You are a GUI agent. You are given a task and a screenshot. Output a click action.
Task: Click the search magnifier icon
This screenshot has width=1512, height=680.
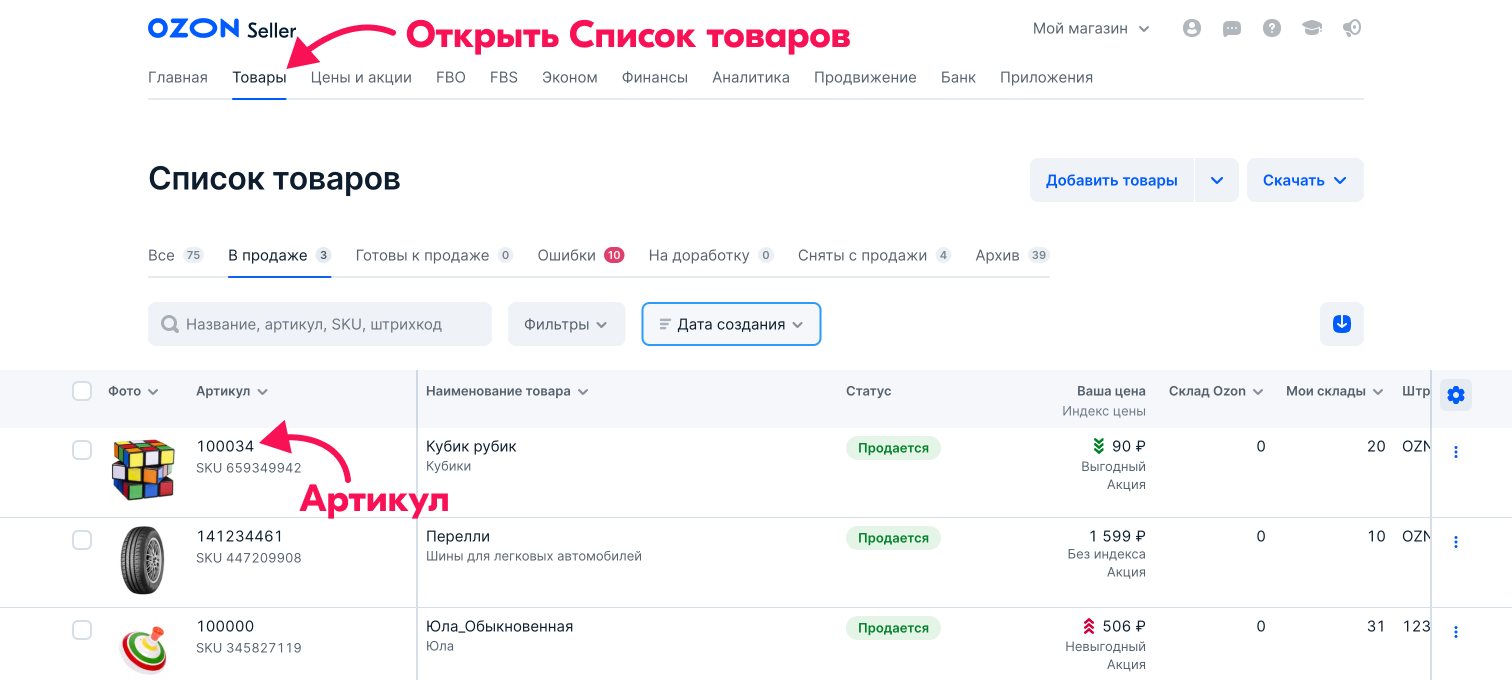click(170, 324)
